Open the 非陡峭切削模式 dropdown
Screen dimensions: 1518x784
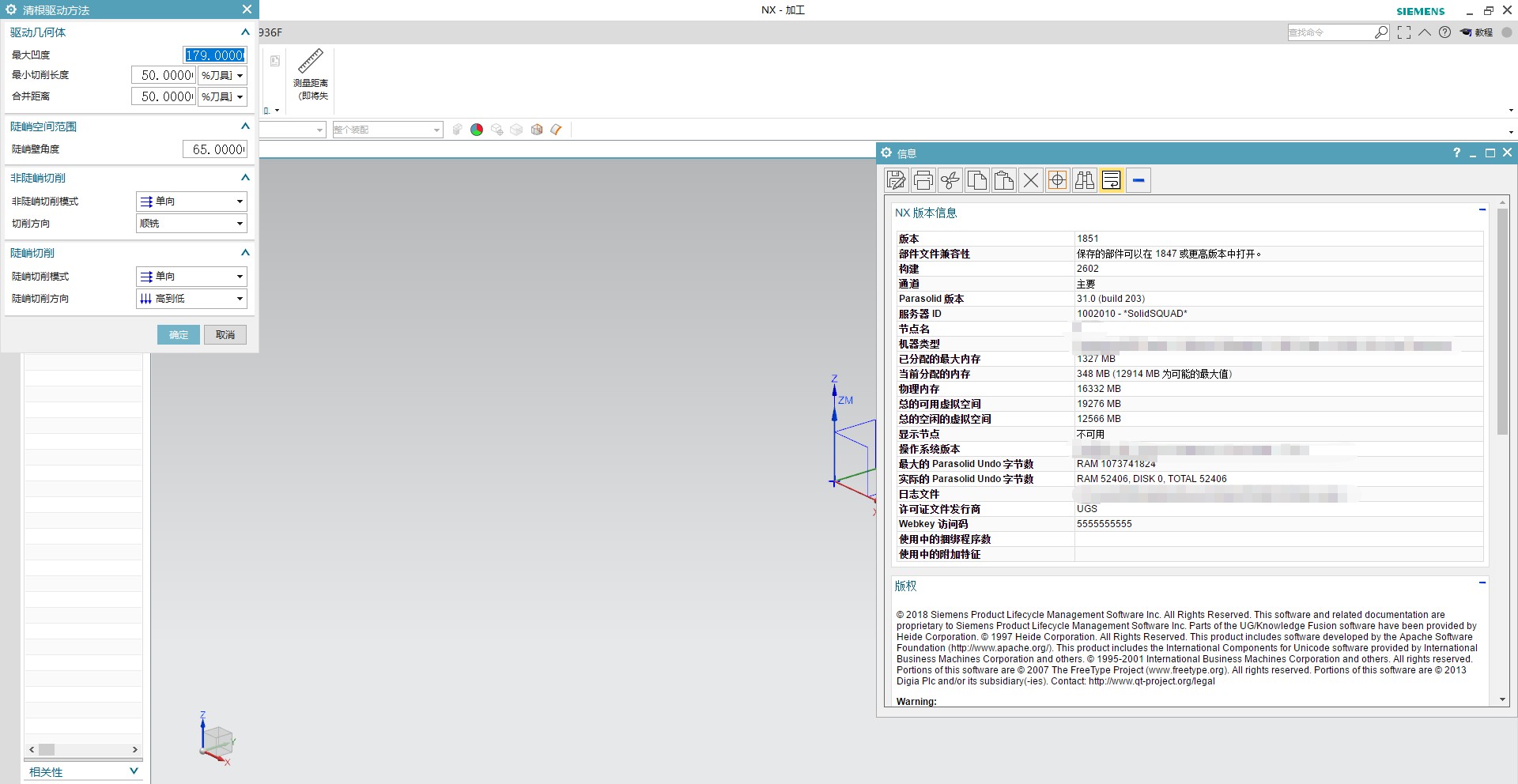coord(191,202)
